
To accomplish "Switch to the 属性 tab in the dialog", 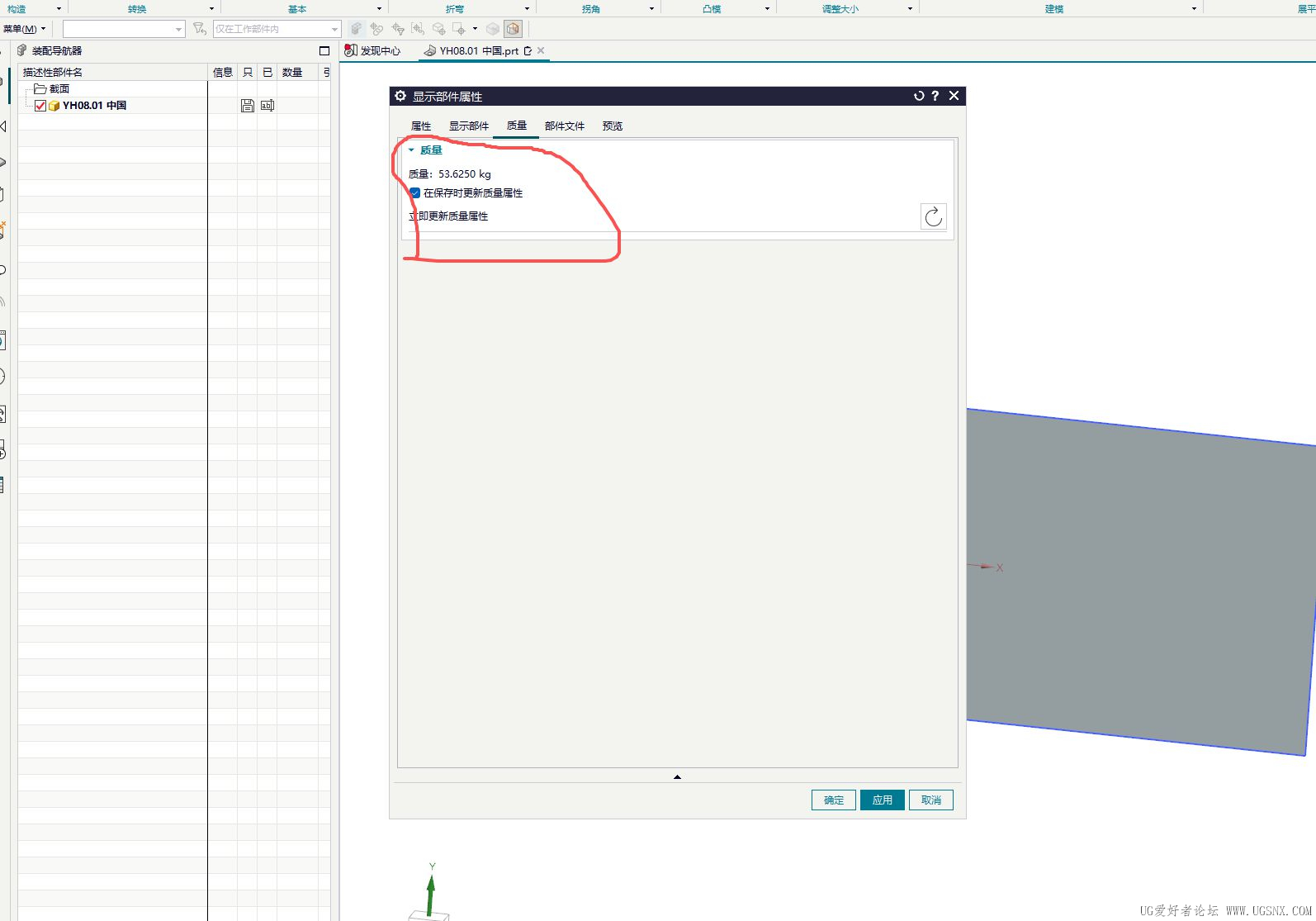I will tap(421, 126).
